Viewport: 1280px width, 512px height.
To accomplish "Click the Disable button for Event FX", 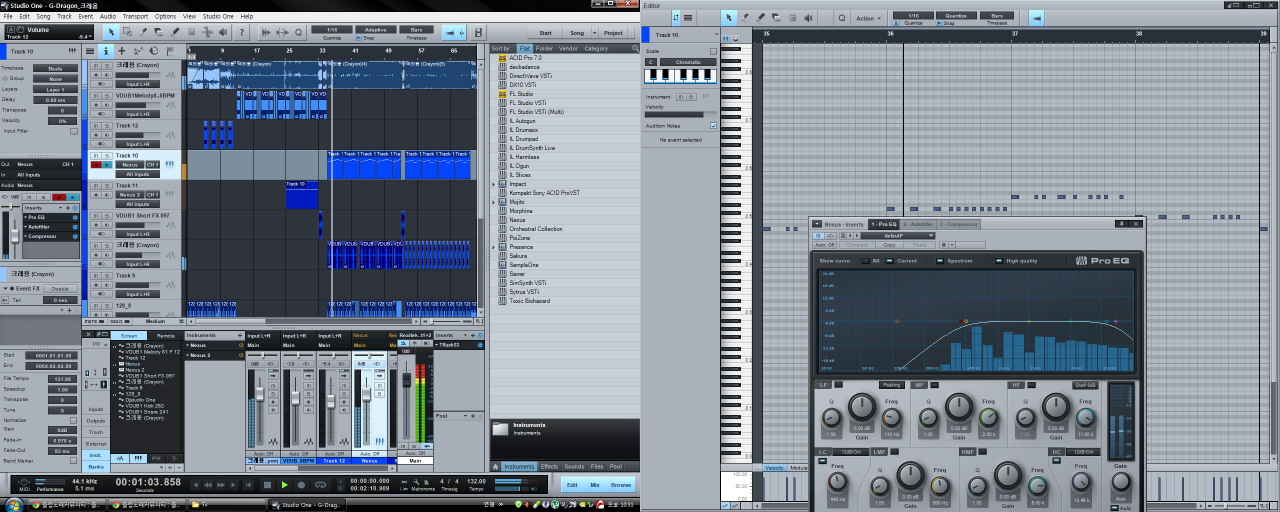I will [59, 288].
